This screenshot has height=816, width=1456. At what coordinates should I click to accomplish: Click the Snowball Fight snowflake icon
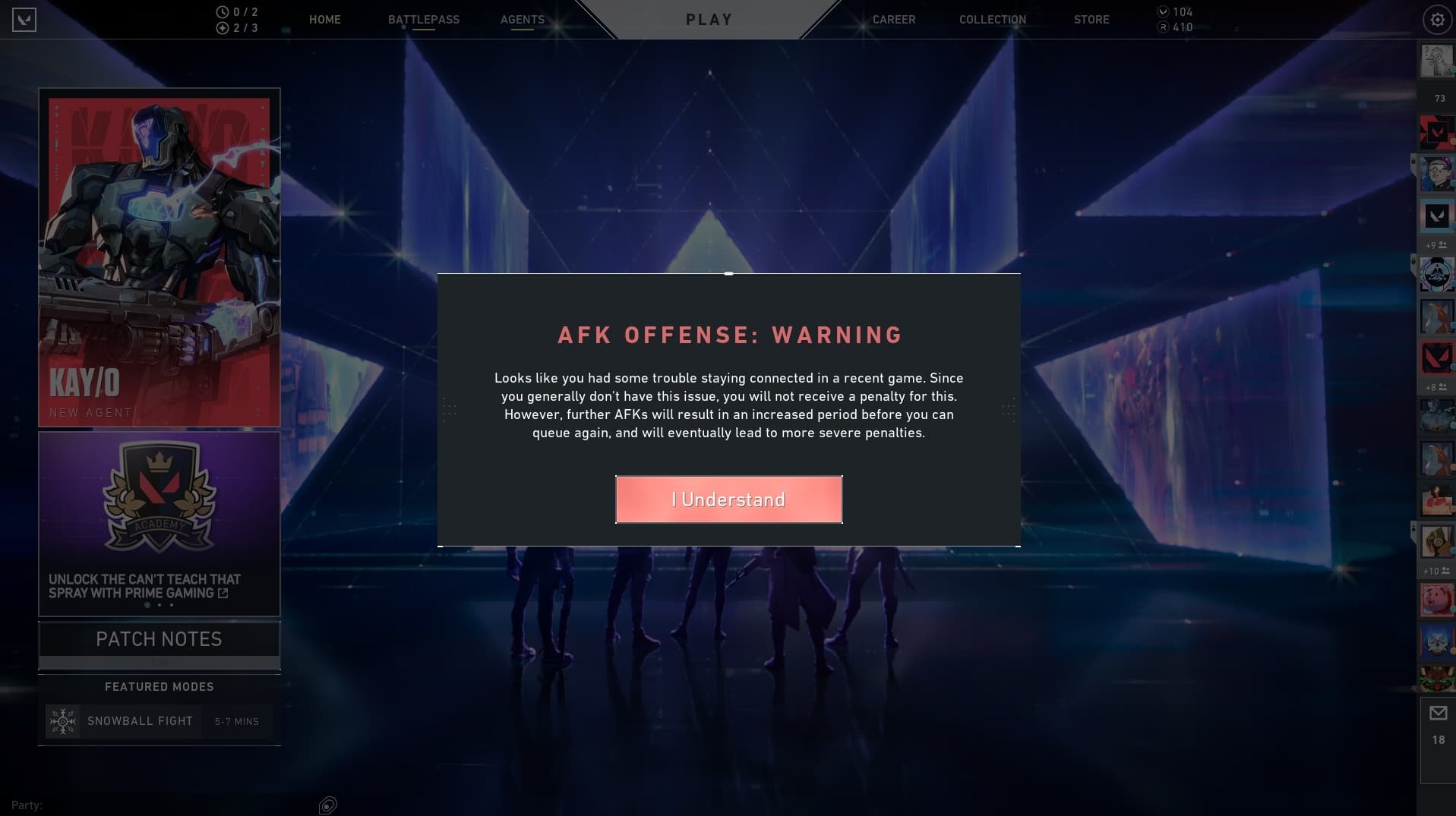(62, 721)
